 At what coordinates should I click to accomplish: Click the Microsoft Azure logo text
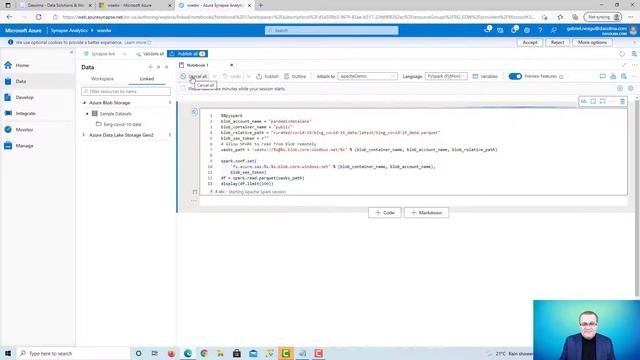pos(23,31)
